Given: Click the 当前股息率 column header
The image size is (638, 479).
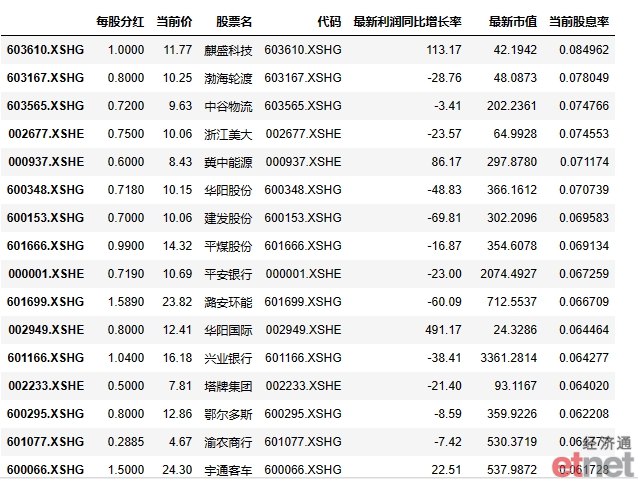Looking at the screenshot, I should click(x=579, y=22).
